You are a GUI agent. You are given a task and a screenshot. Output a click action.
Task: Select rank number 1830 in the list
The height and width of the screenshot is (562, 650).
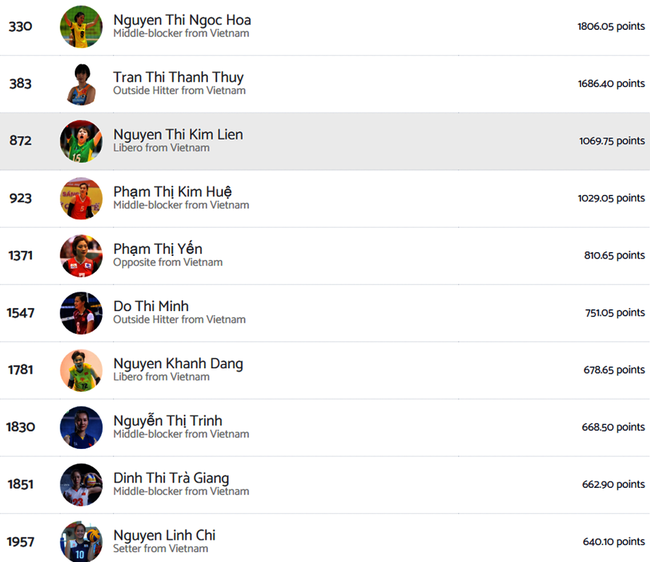pos(20,427)
